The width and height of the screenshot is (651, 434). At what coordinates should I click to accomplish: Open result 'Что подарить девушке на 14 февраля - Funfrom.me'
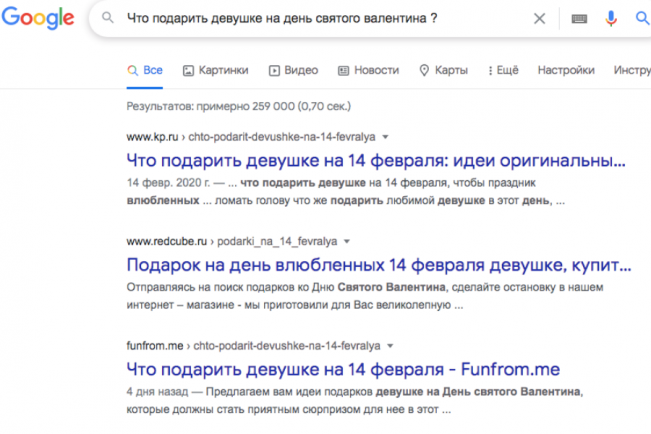(x=343, y=369)
